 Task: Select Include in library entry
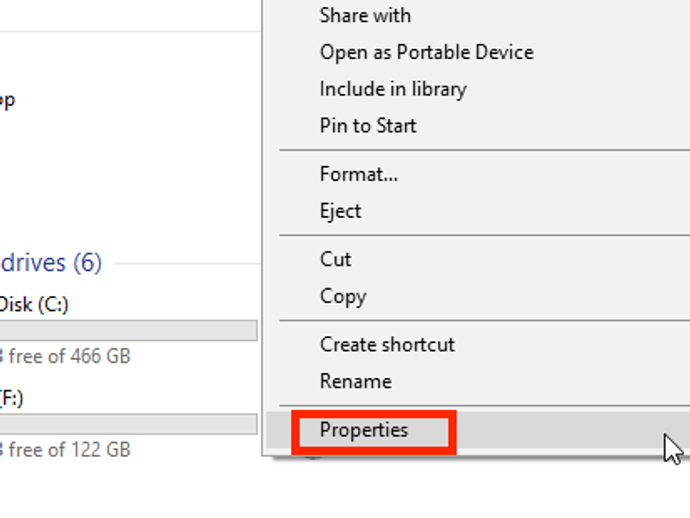pos(393,89)
